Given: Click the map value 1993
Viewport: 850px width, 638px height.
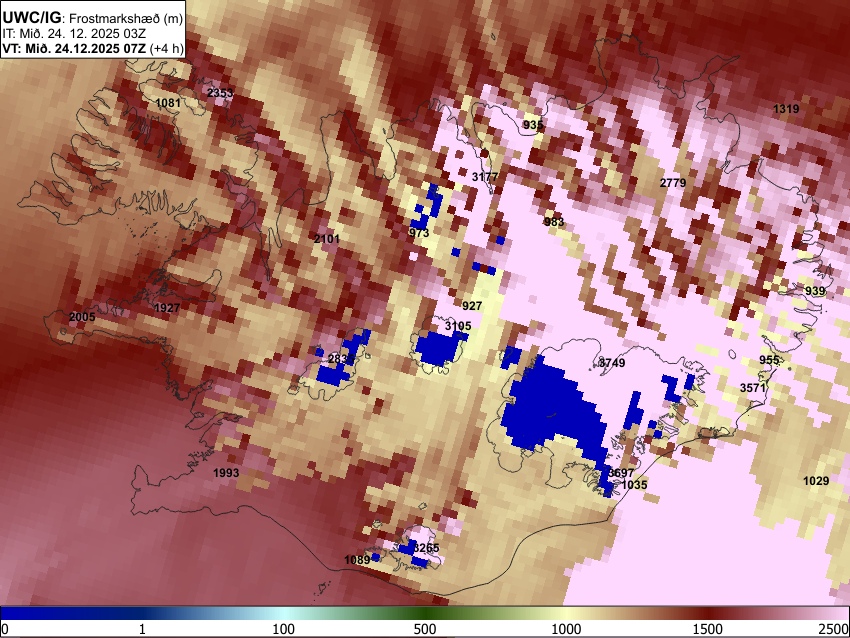Looking at the screenshot, I should pos(226,473).
